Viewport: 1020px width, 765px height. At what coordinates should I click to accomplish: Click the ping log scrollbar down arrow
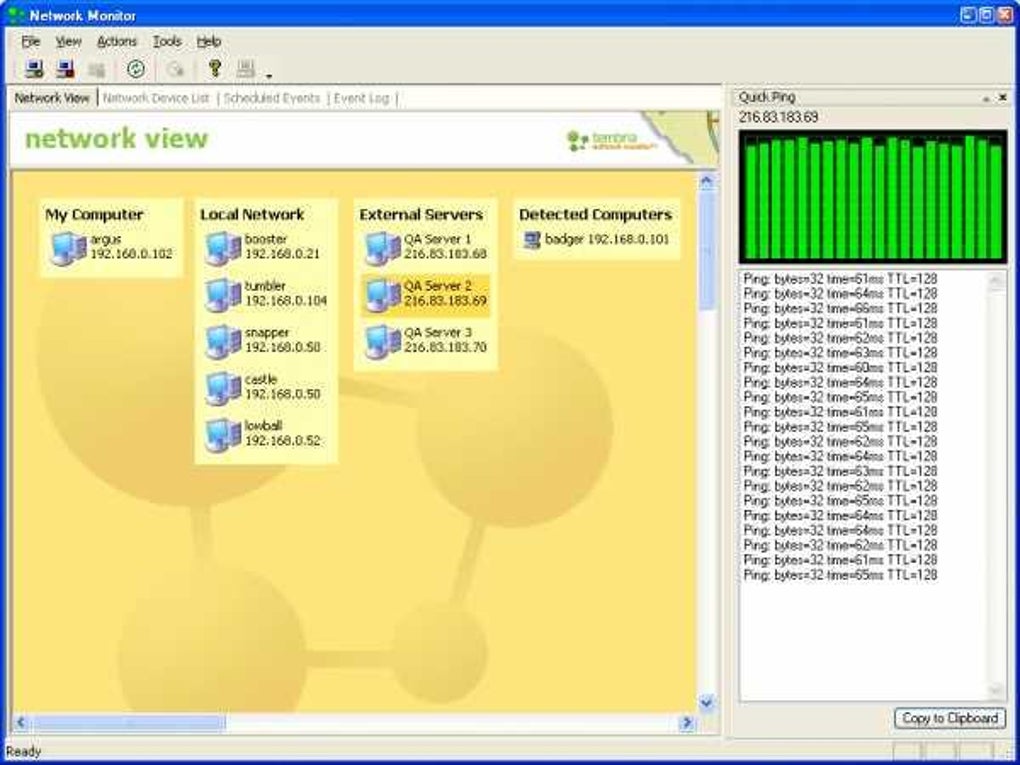pos(997,691)
